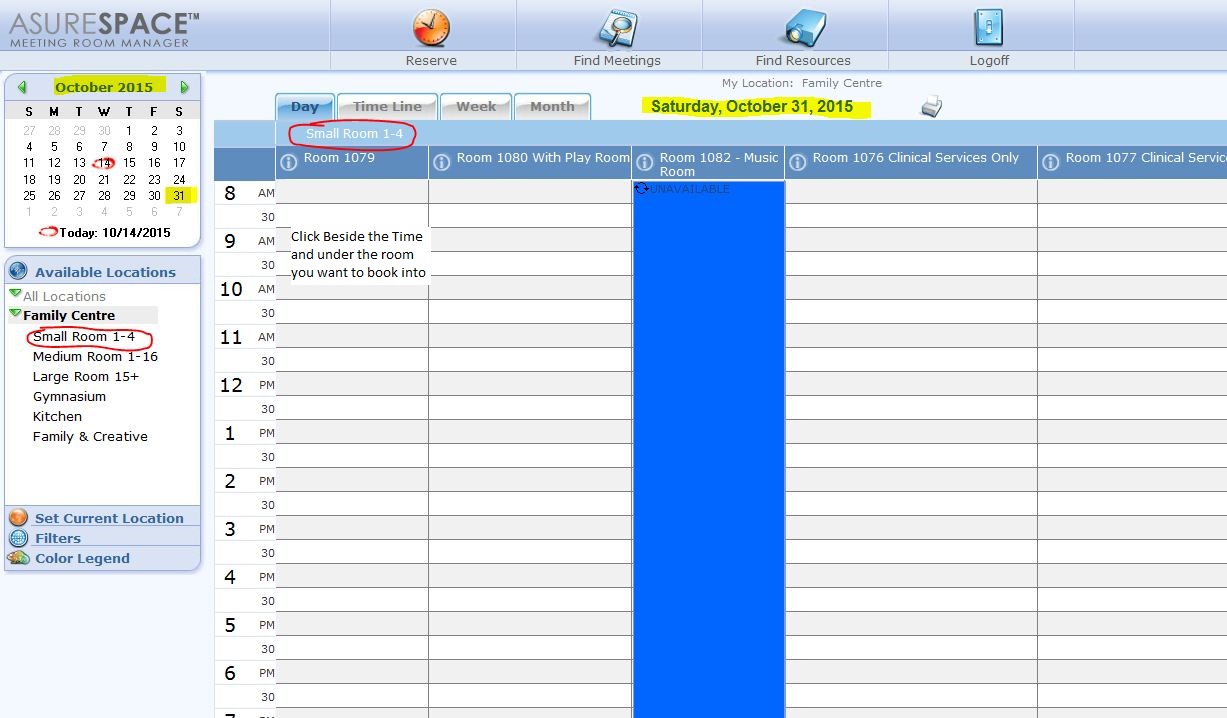Open the Reserve clock icon
Viewport: 1227px width, 718px height.
click(431, 27)
